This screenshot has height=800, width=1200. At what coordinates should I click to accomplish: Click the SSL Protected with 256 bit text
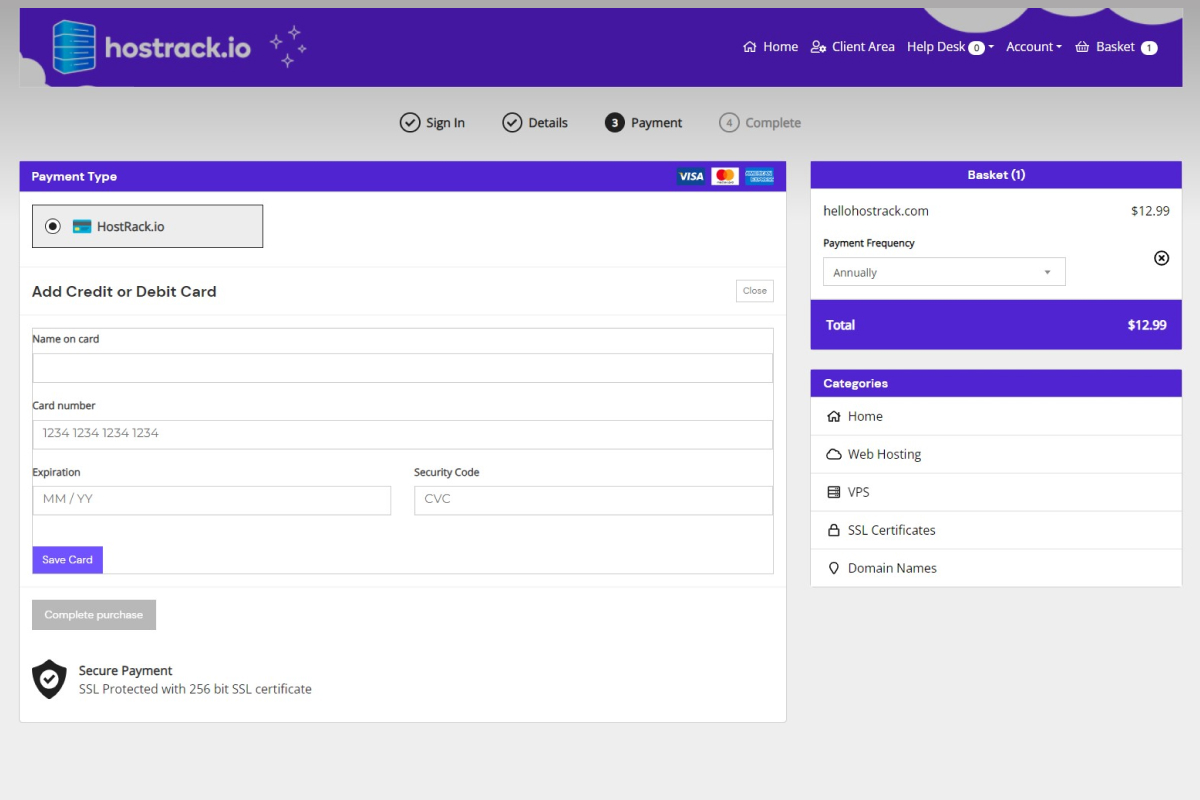195,689
